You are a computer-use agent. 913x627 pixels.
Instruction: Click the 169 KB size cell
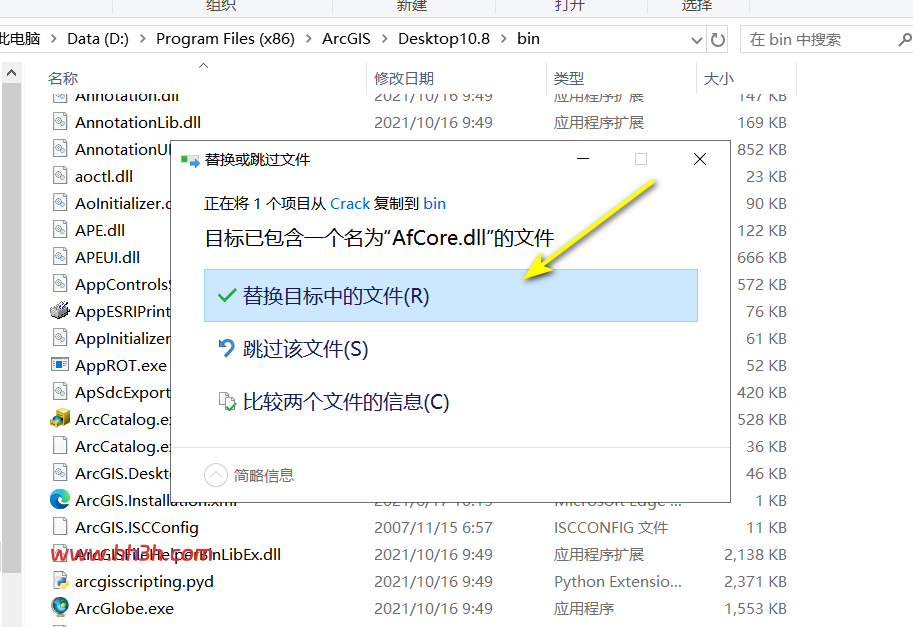762,122
